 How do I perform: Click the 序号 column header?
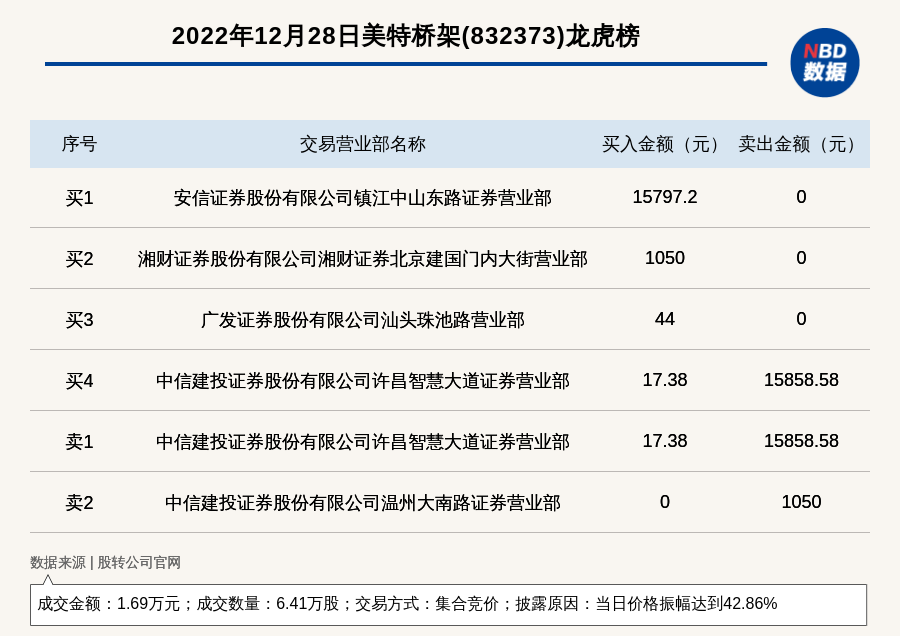[79, 144]
